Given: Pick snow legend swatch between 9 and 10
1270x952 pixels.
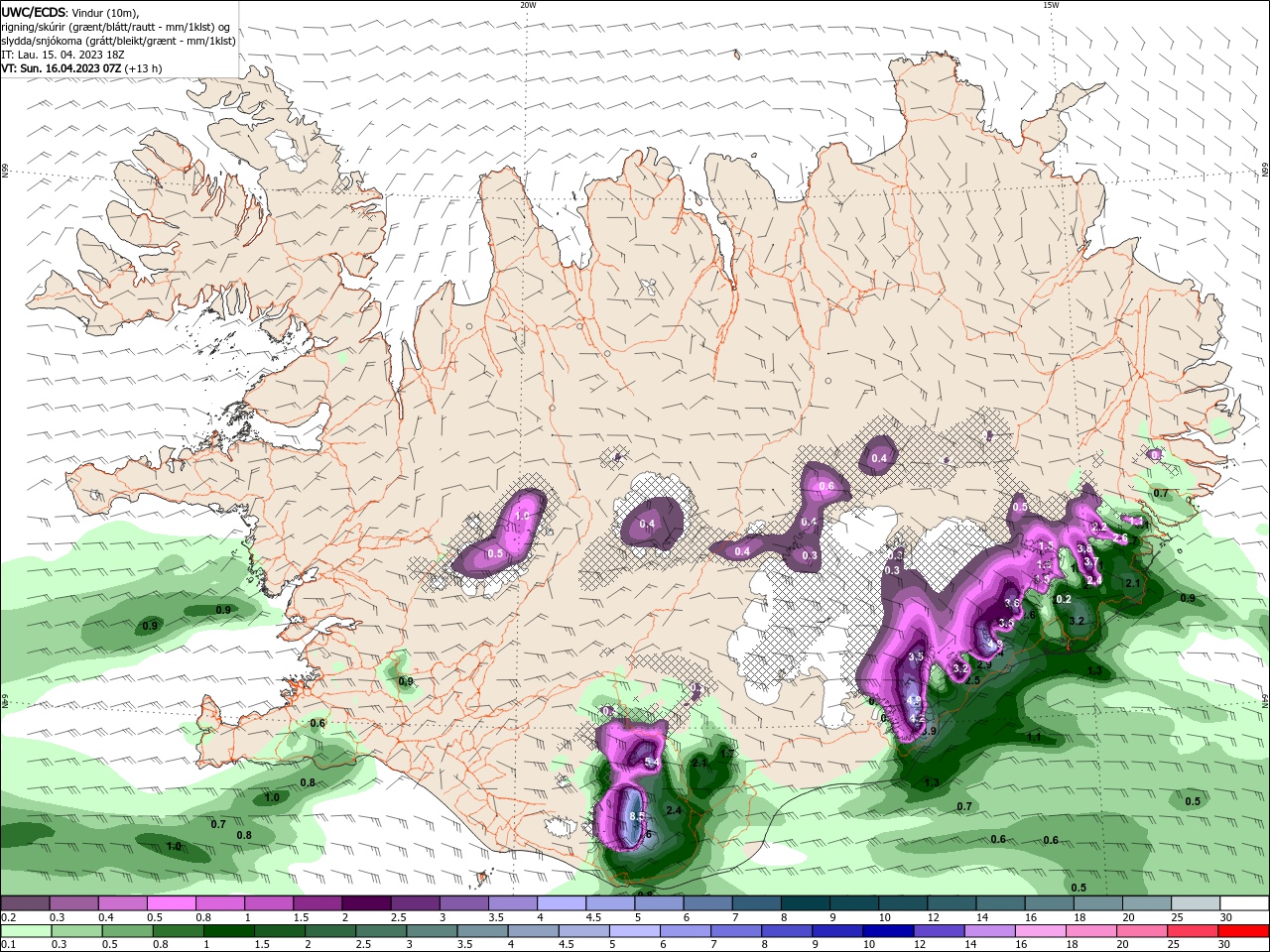Looking at the screenshot, I should (854, 903).
